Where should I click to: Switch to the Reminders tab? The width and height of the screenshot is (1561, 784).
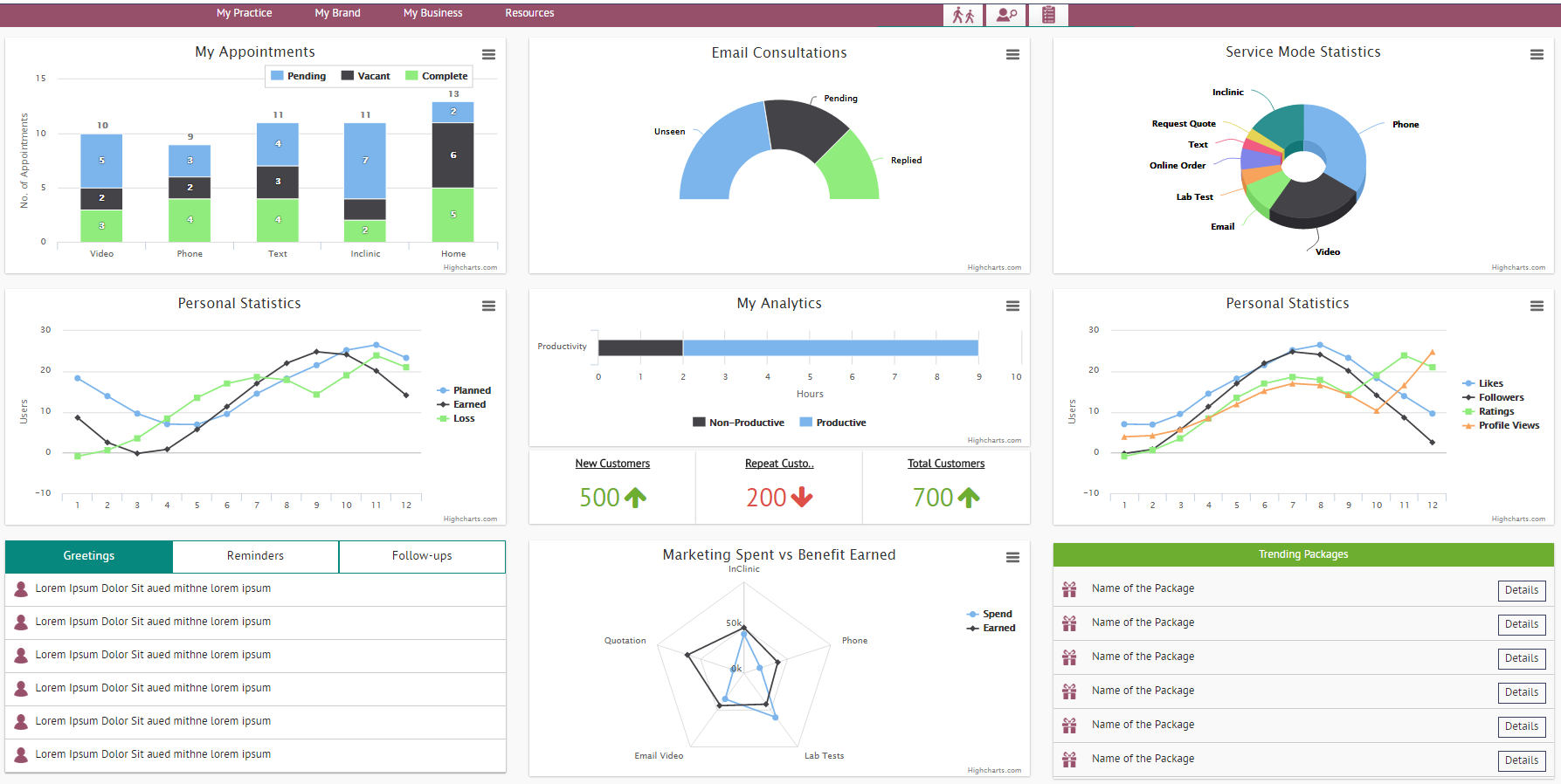(255, 556)
